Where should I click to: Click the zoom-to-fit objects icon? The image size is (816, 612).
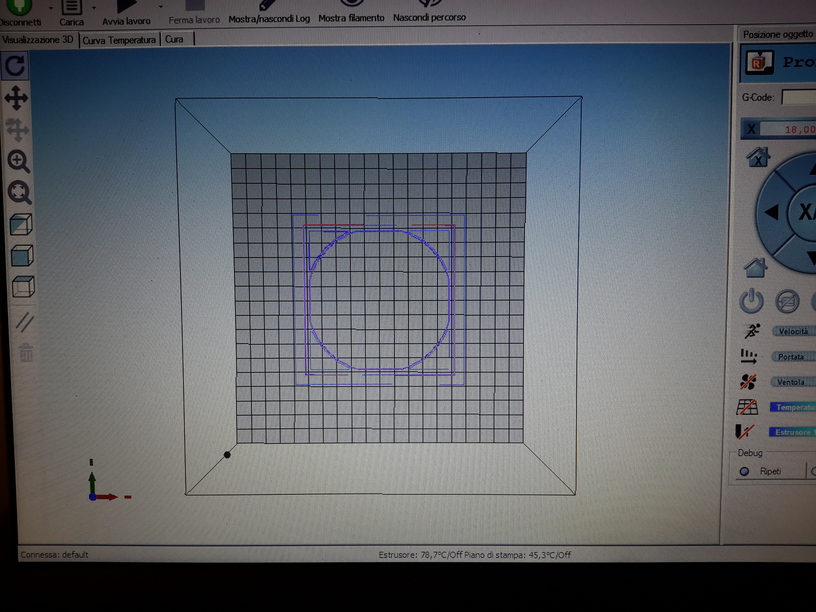point(19,193)
